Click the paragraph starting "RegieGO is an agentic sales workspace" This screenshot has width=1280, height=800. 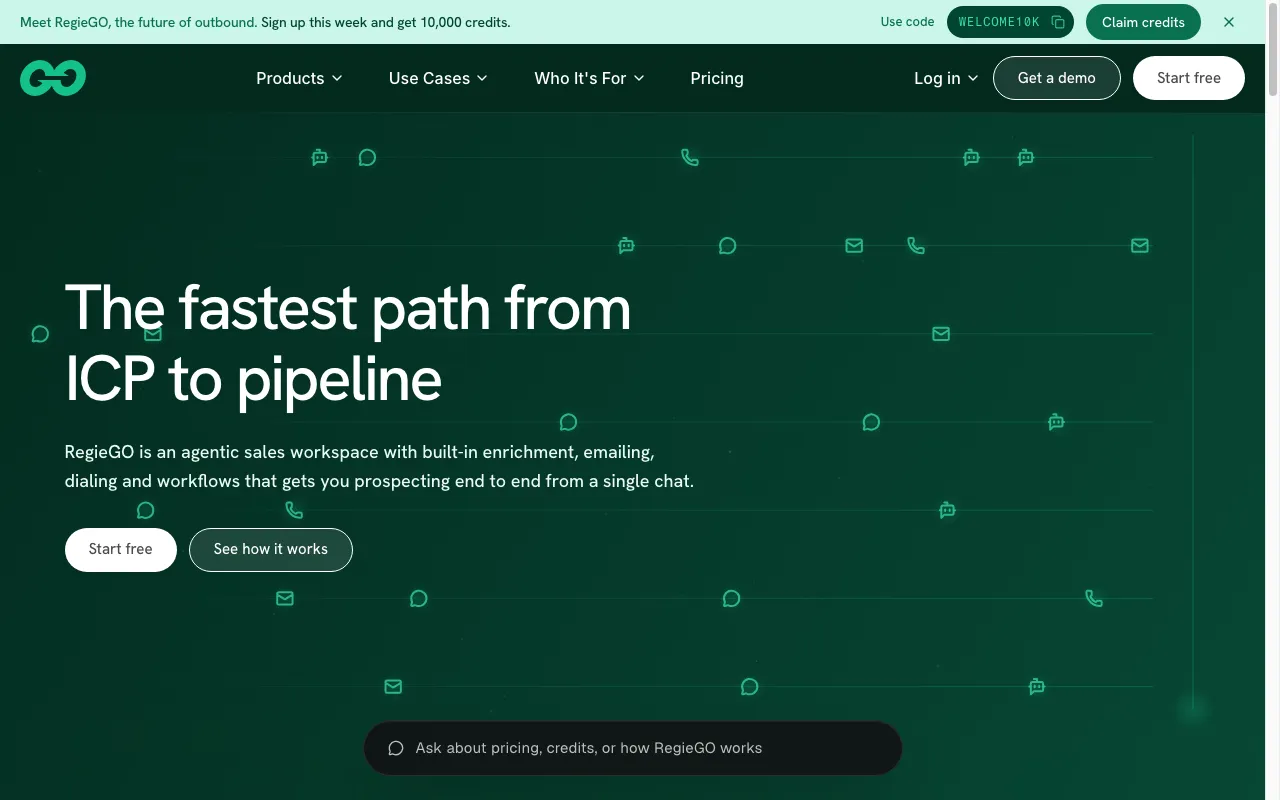click(379, 467)
